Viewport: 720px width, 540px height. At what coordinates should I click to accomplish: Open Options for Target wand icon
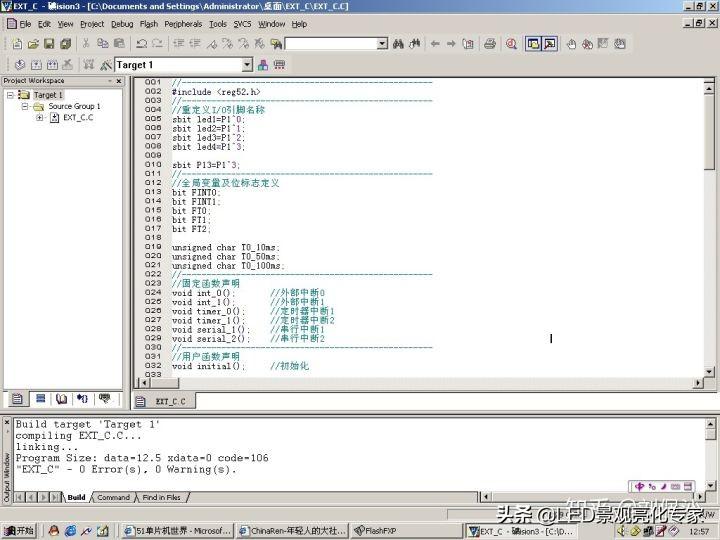coord(105,65)
